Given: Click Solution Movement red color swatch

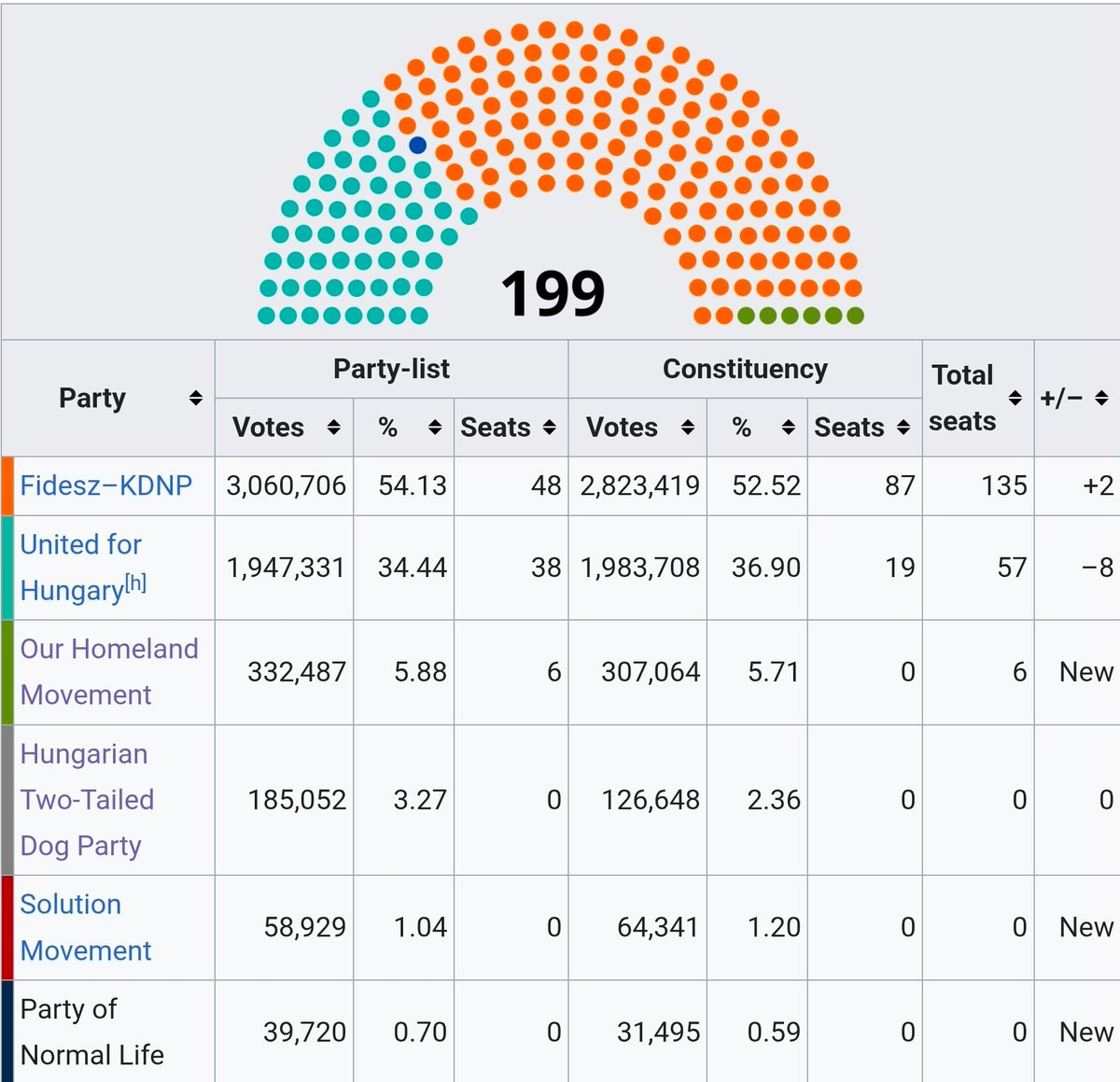Looking at the screenshot, I should pyautogui.click(x=7, y=928).
